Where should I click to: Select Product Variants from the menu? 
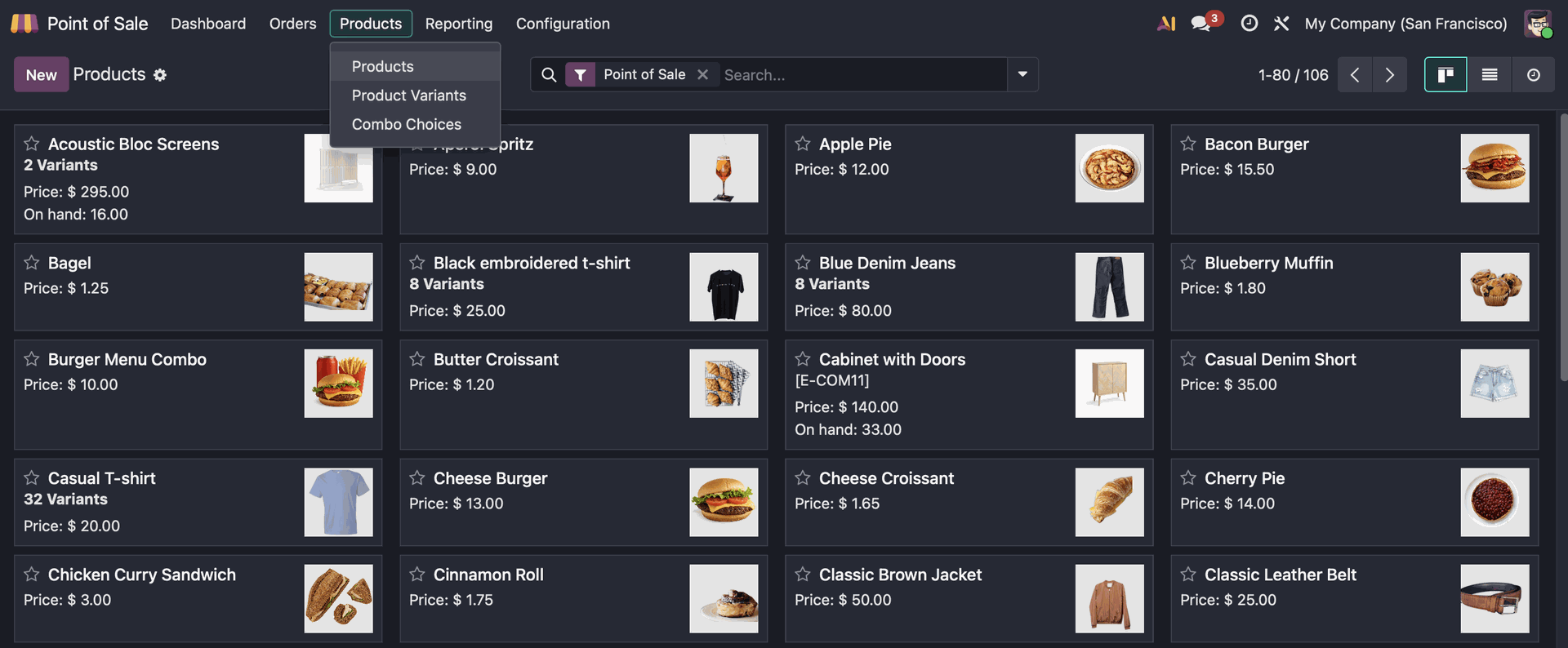click(408, 95)
